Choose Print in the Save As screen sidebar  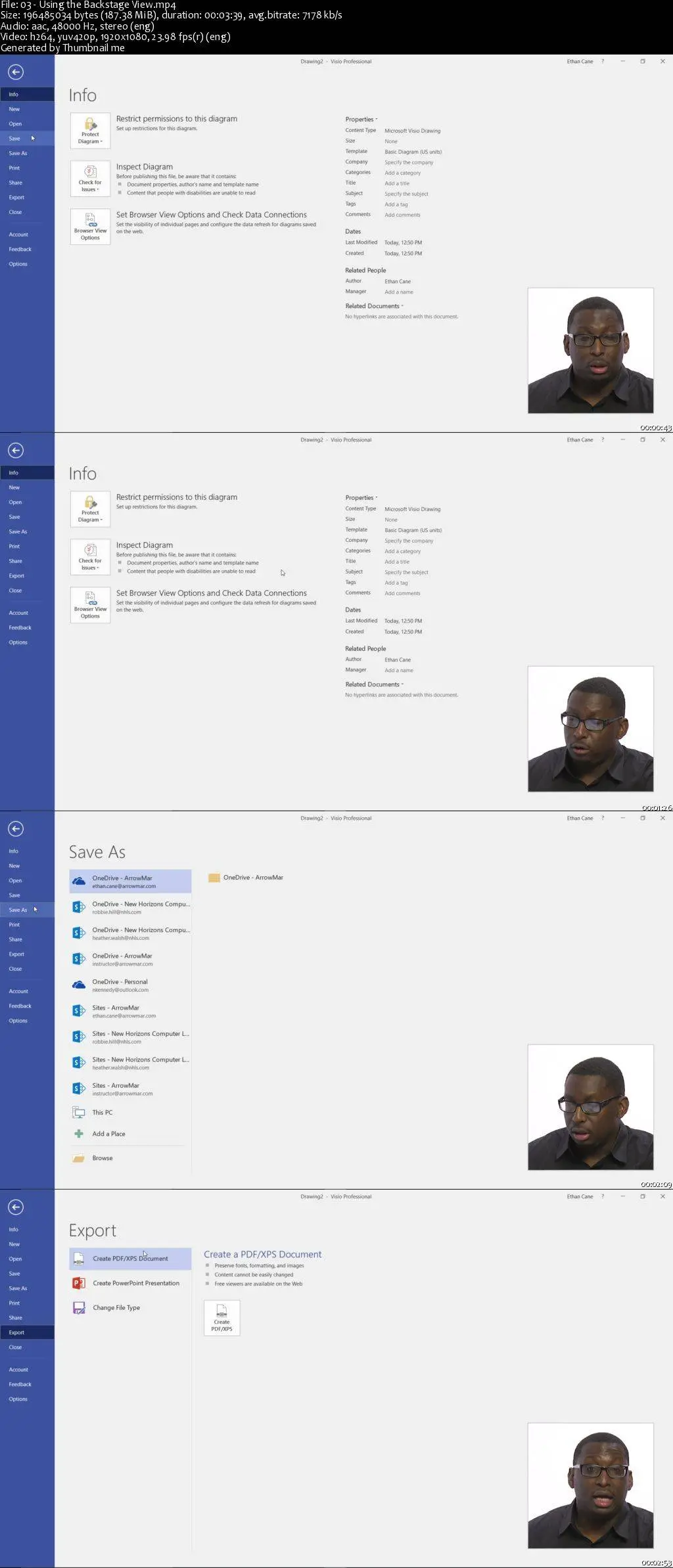pyautogui.click(x=27, y=924)
